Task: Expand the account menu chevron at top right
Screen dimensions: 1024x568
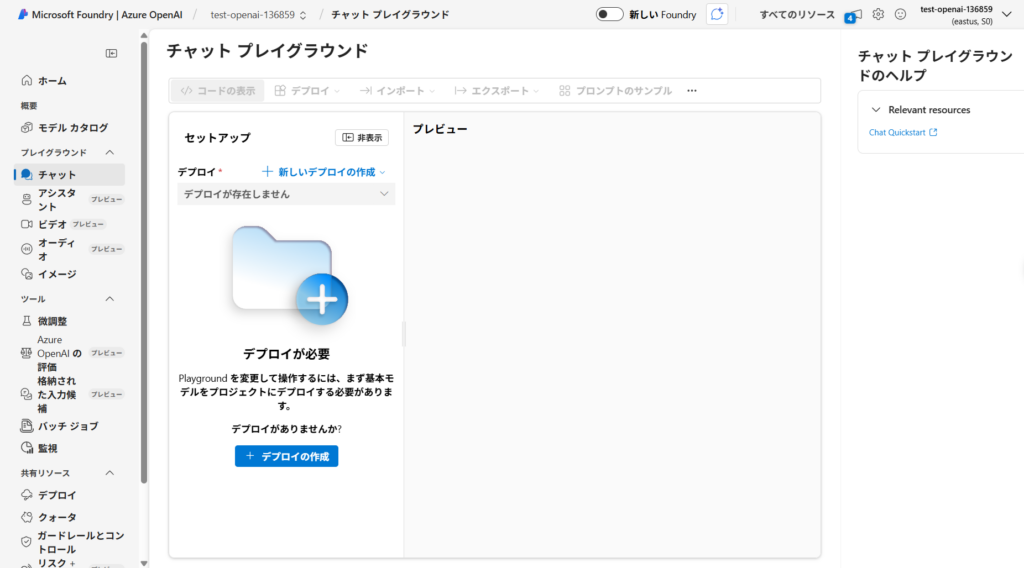Action: pyautogui.click(x=1006, y=14)
